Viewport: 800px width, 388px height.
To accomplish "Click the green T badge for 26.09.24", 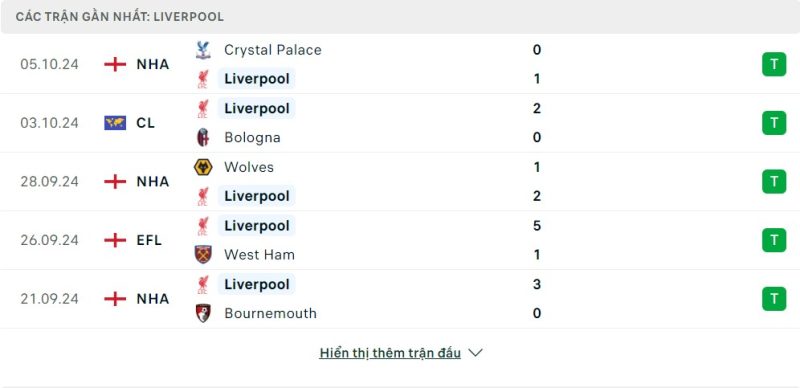I will coord(774,240).
